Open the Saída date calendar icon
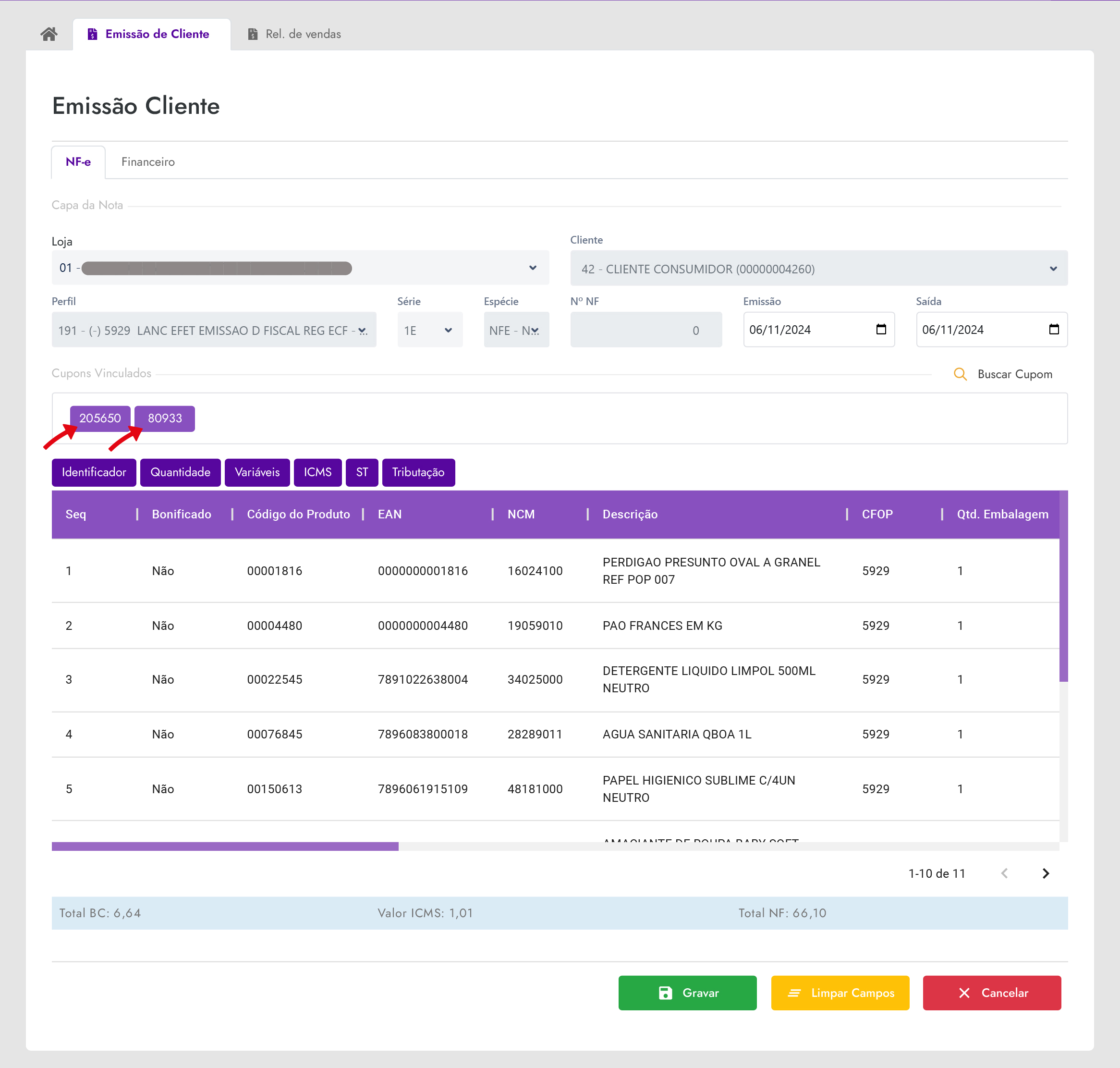This screenshot has height=1068, width=1120. 1053,329
